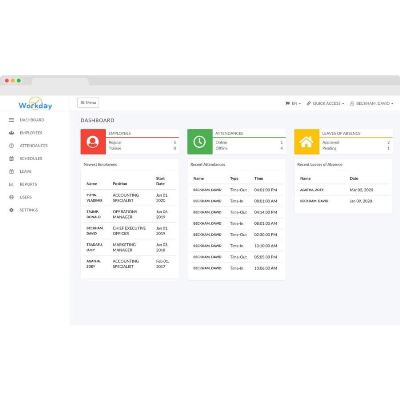Click the Workday logo

pos(35,104)
